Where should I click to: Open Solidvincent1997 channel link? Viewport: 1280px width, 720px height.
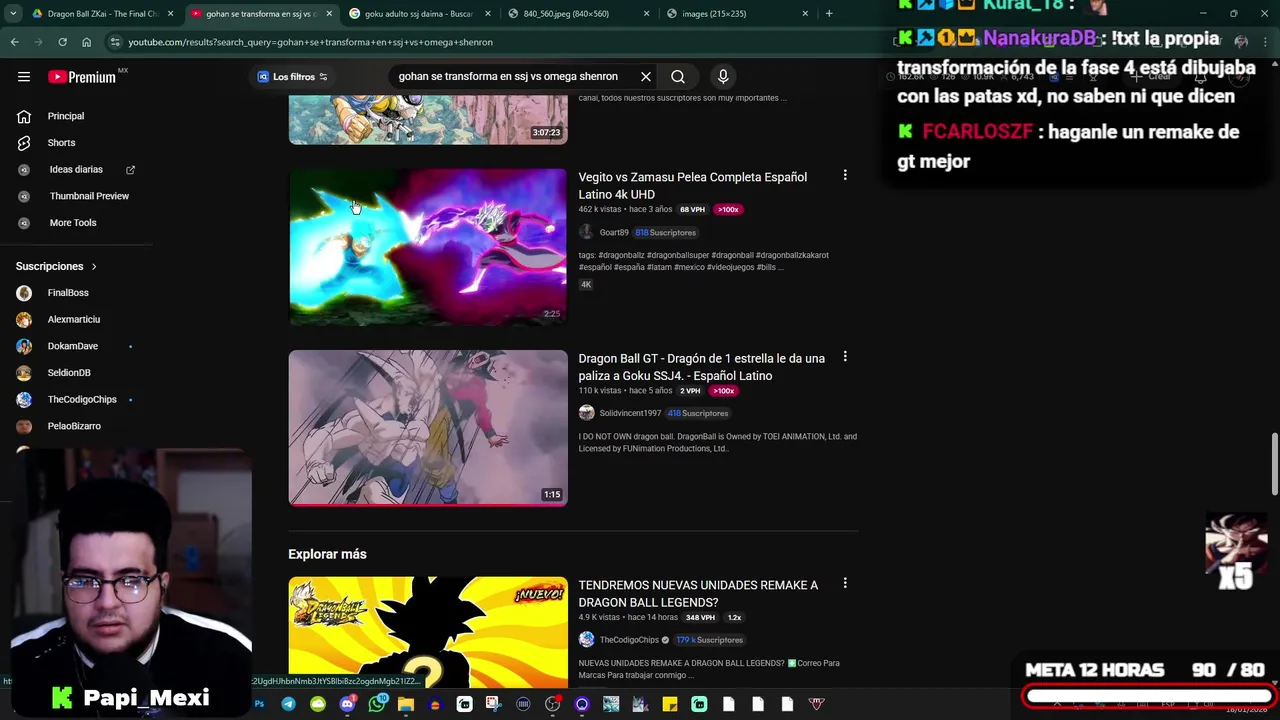pos(630,414)
